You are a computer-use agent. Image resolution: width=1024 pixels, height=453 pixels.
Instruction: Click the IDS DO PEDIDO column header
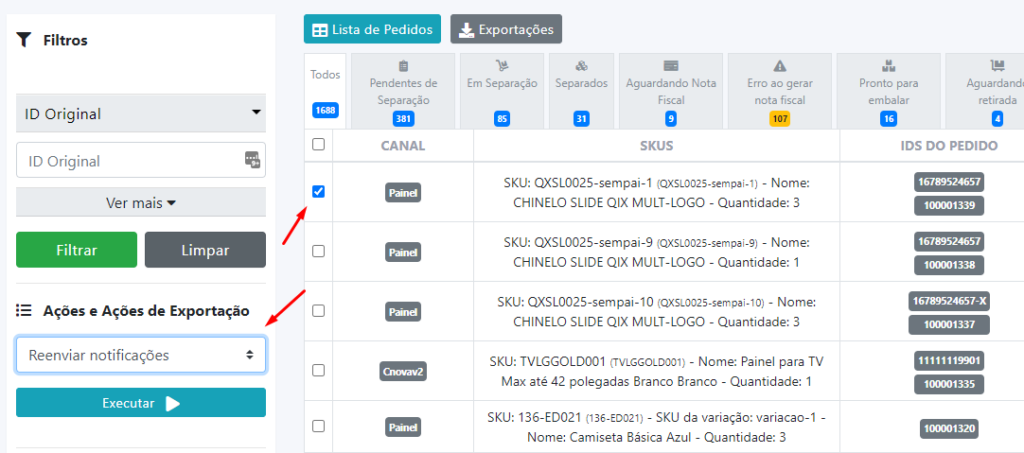(949, 146)
